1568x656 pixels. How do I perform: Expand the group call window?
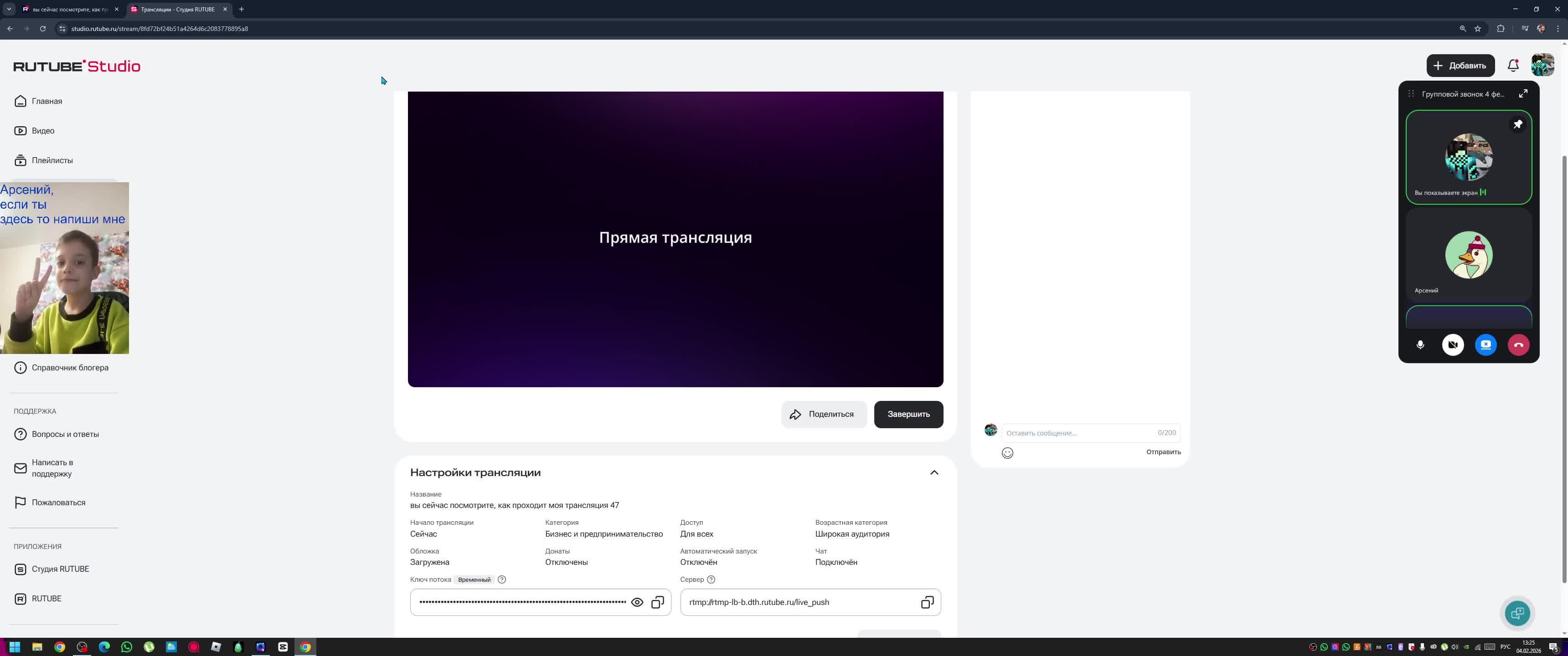(x=1523, y=94)
